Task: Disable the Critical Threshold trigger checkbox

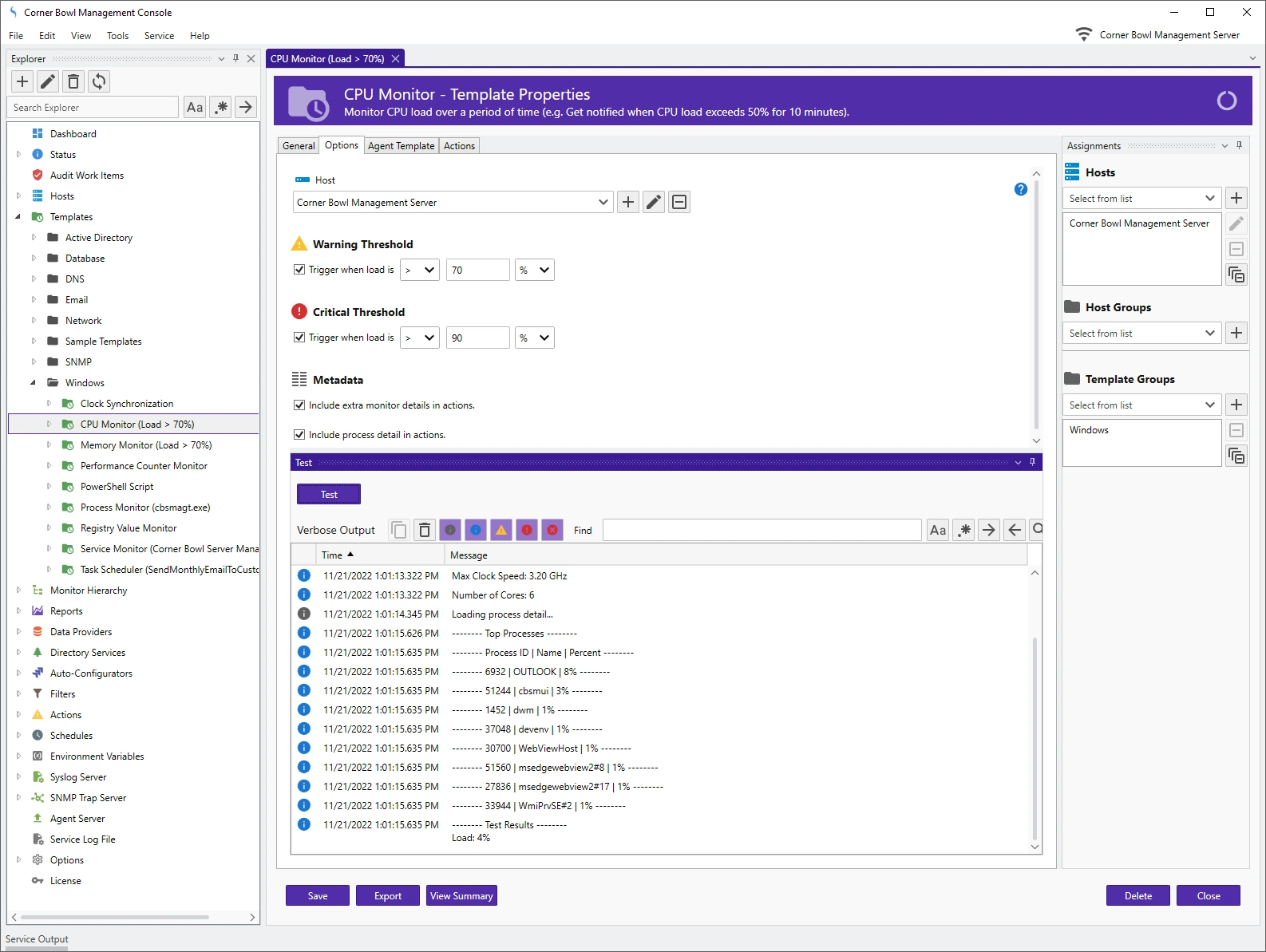Action: pos(299,338)
